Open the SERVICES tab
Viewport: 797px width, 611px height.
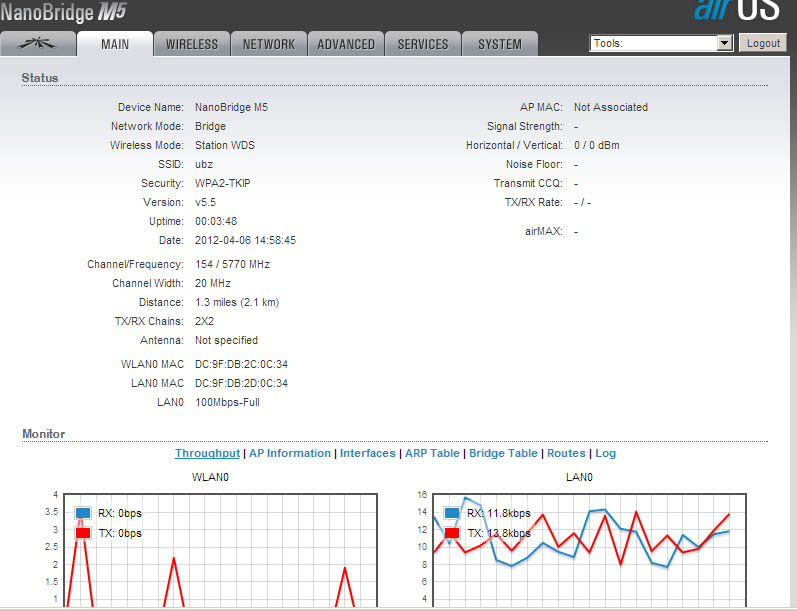pos(423,44)
